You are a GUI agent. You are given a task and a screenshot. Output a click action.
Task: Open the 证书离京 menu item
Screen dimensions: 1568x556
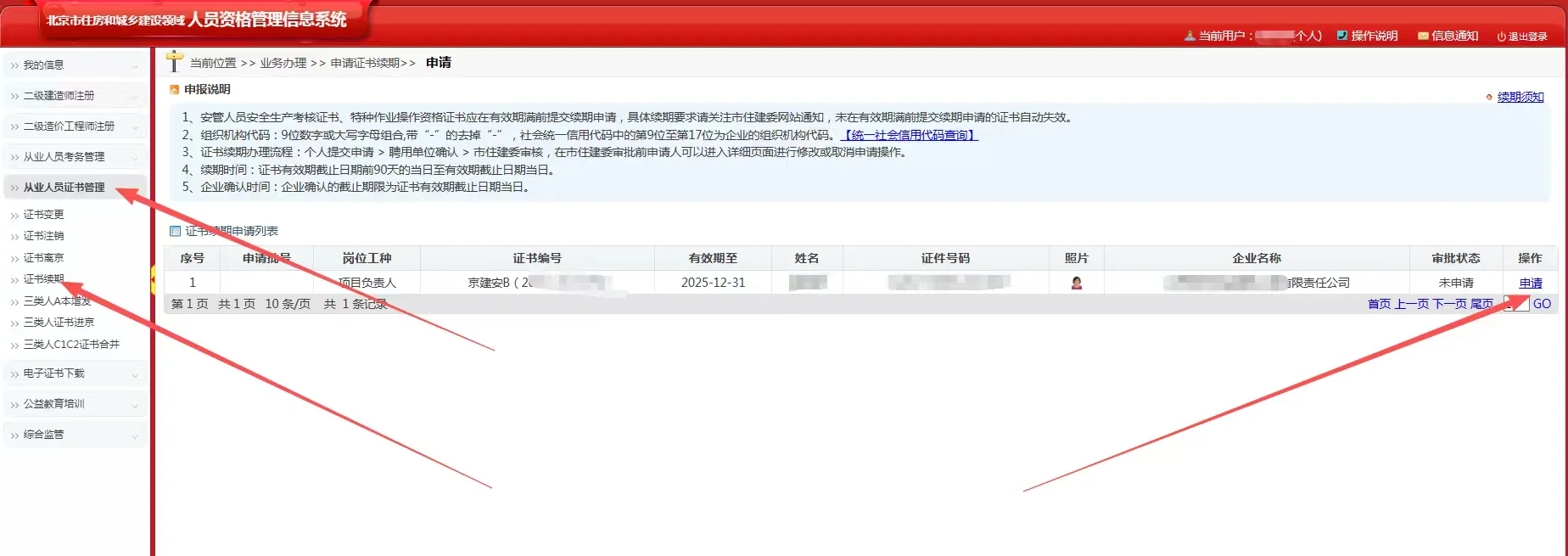coord(43,258)
